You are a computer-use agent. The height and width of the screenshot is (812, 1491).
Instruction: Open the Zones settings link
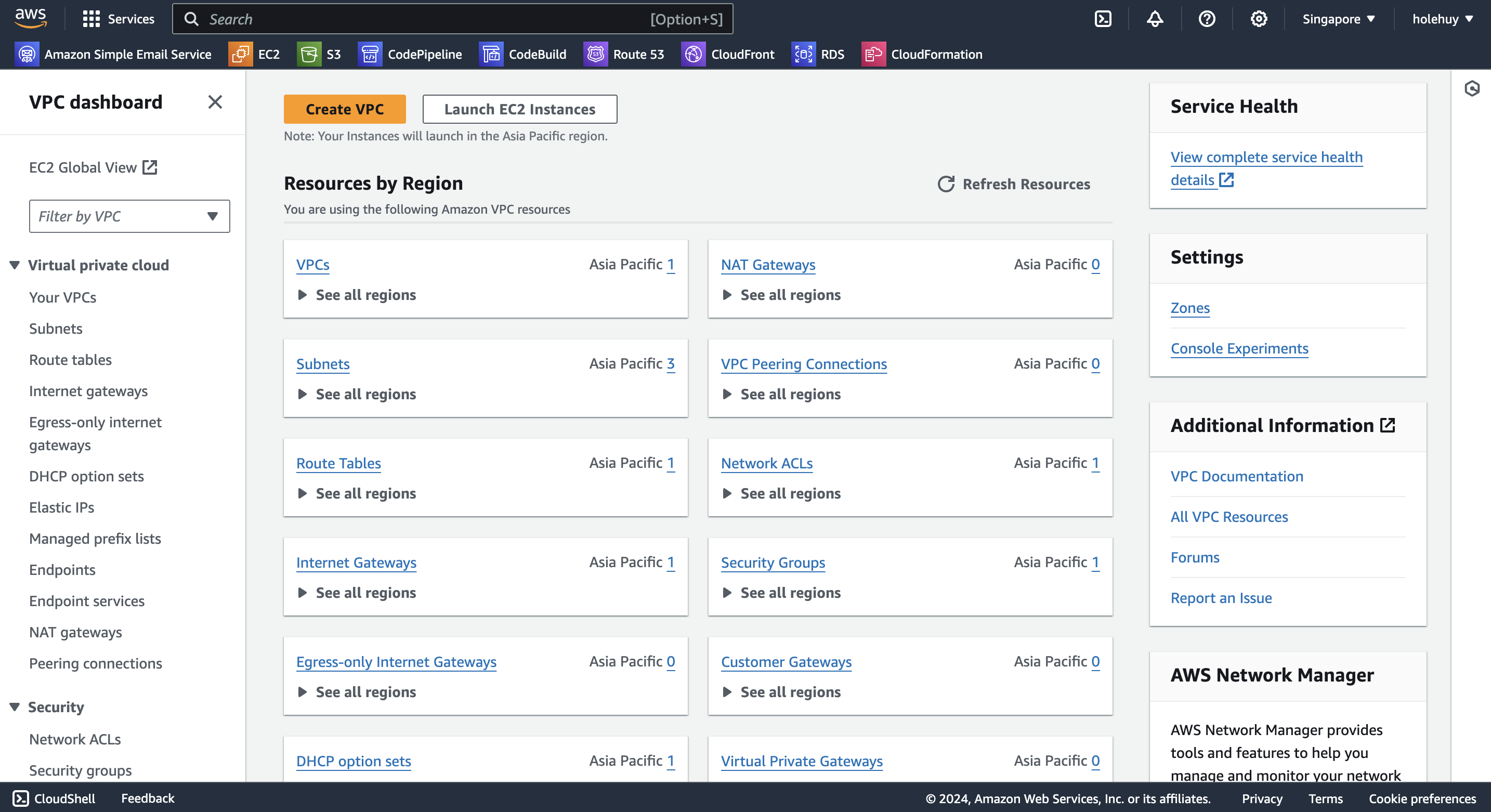point(1190,308)
